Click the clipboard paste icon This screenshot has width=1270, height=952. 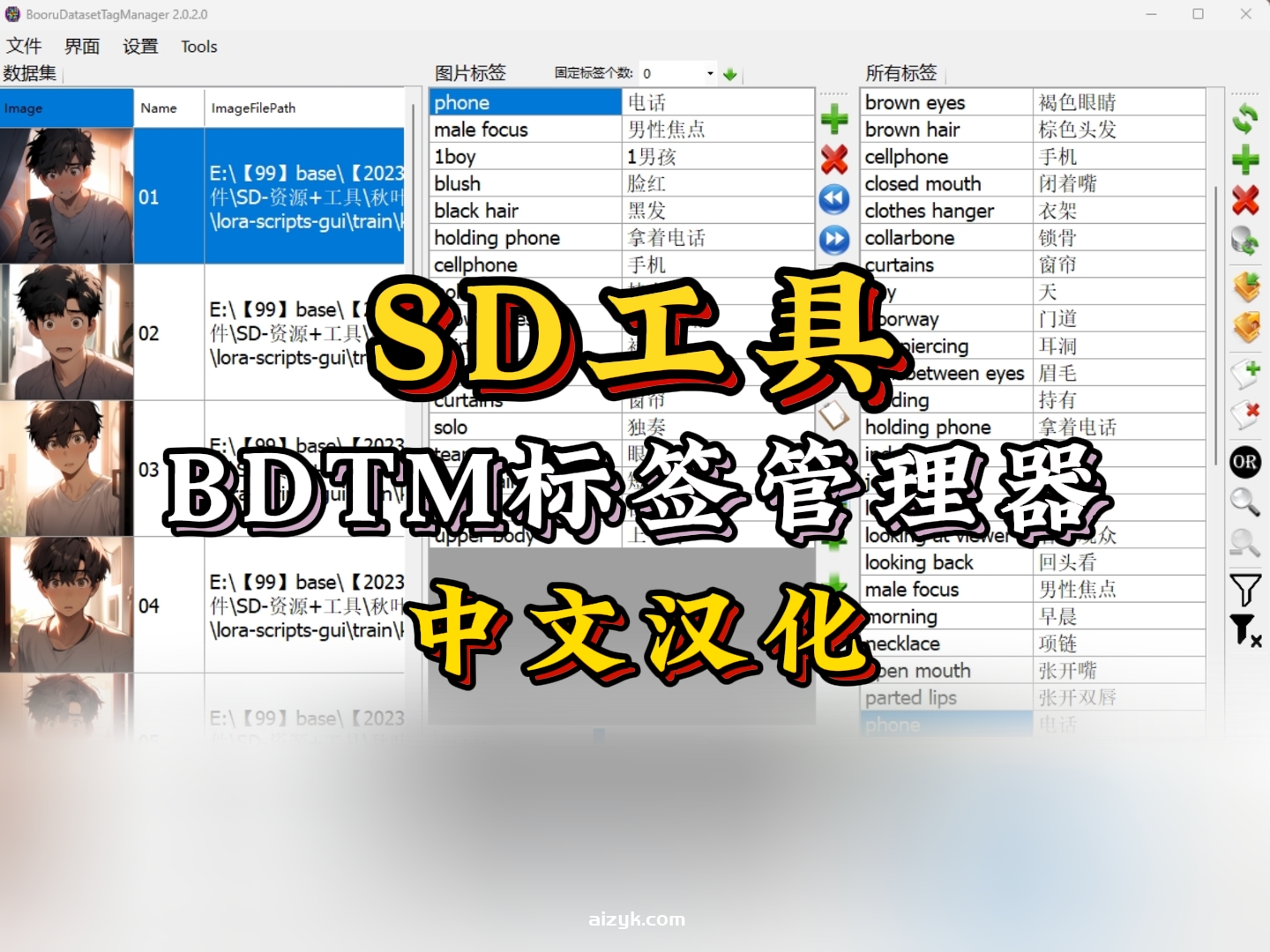coord(836,414)
